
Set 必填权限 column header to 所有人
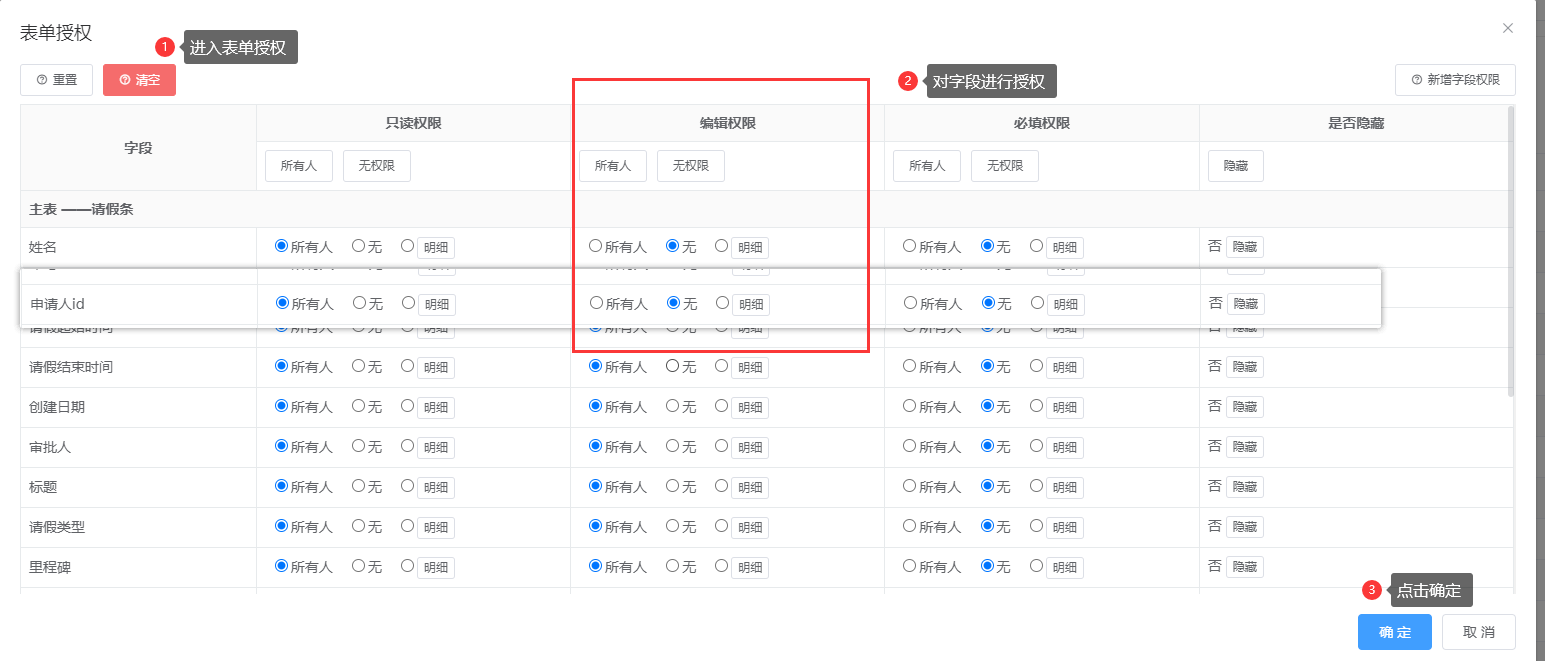pyautogui.click(x=926, y=166)
